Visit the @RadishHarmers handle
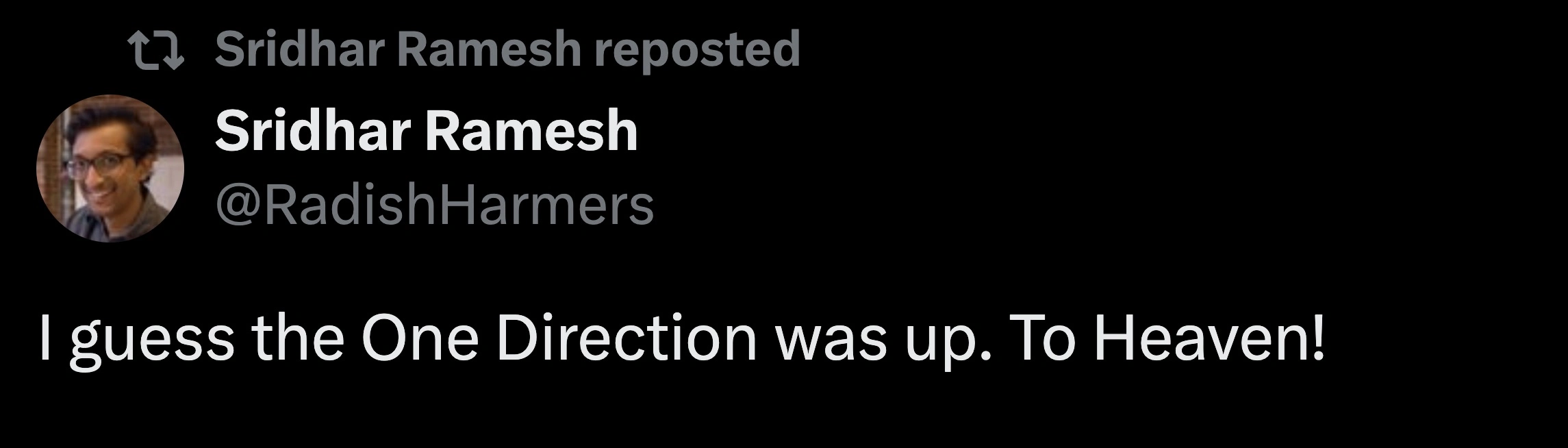The image size is (1568, 448). [x=434, y=206]
